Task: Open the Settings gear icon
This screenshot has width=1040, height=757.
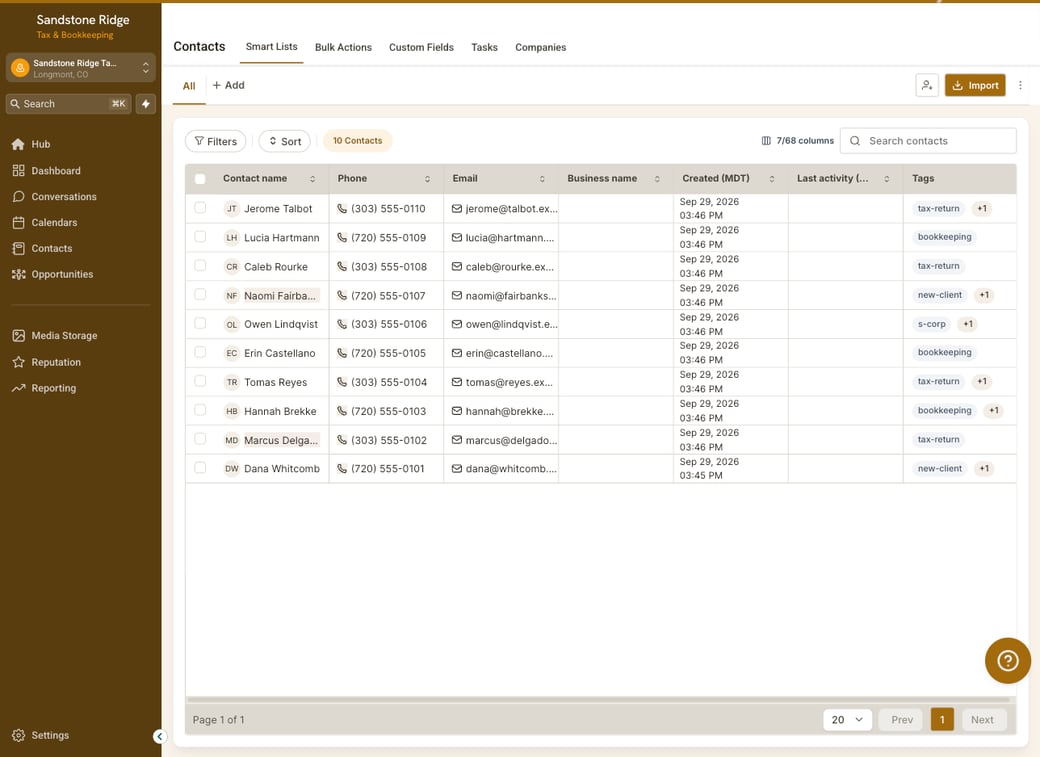Action: pyautogui.click(x=18, y=735)
